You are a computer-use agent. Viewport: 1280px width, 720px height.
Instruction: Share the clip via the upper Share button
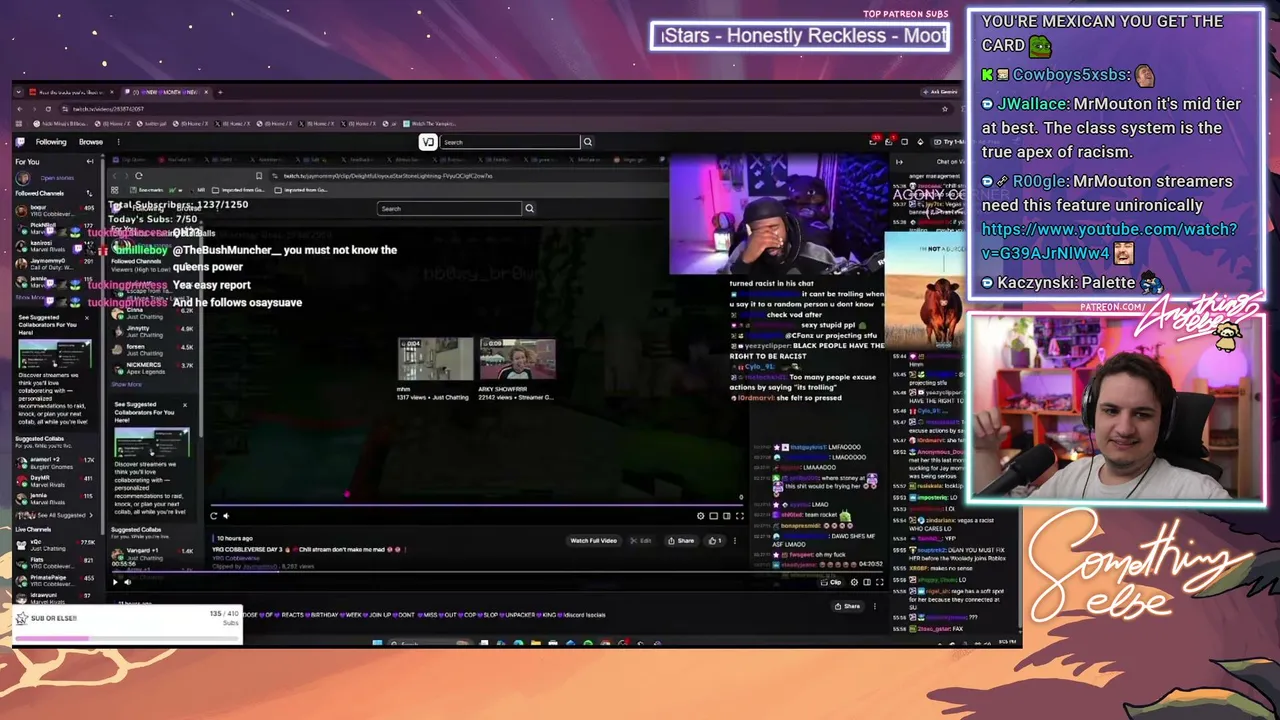click(682, 541)
